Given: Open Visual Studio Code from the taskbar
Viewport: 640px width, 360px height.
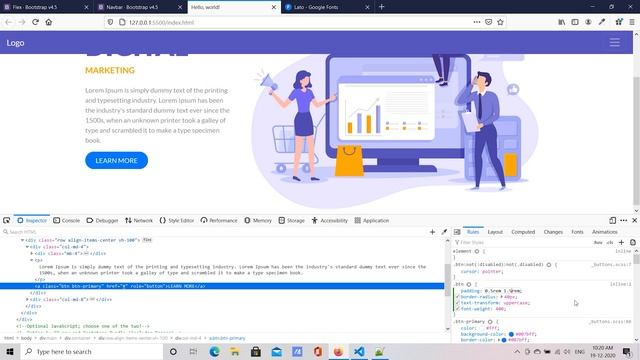Looking at the screenshot, I should click(359, 351).
